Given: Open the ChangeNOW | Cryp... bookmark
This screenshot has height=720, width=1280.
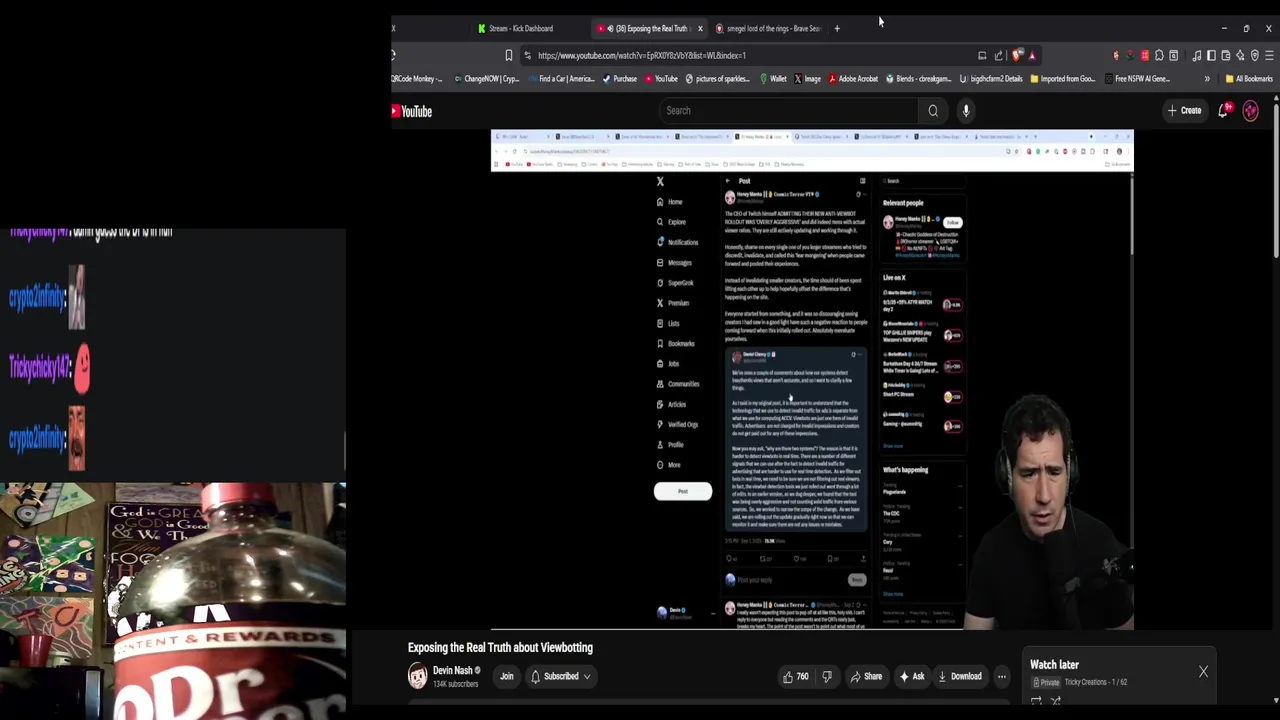Looking at the screenshot, I should pos(488,79).
